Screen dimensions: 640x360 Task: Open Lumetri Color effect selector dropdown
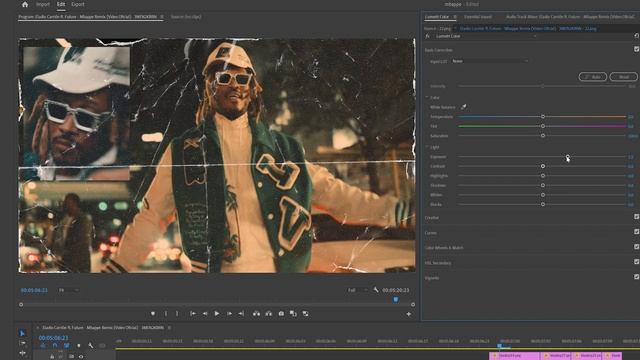coord(486,36)
